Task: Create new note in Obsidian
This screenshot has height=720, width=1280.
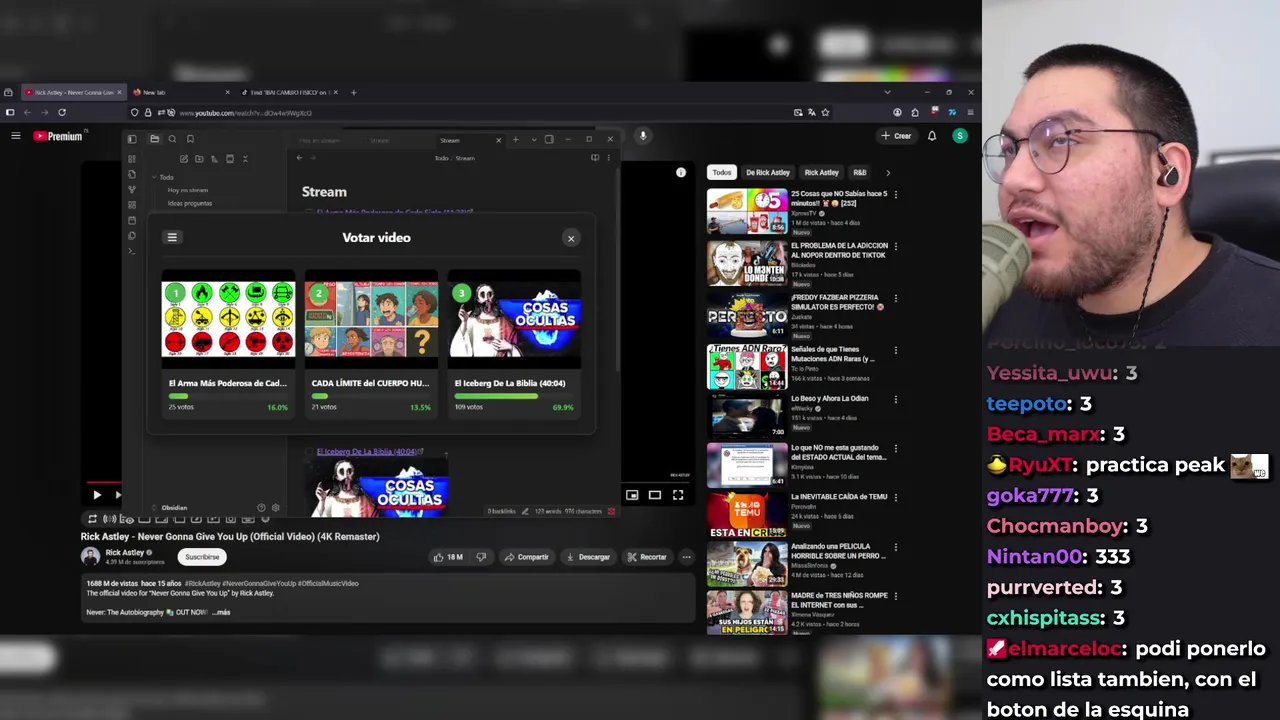Action: [x=184, y=158]
